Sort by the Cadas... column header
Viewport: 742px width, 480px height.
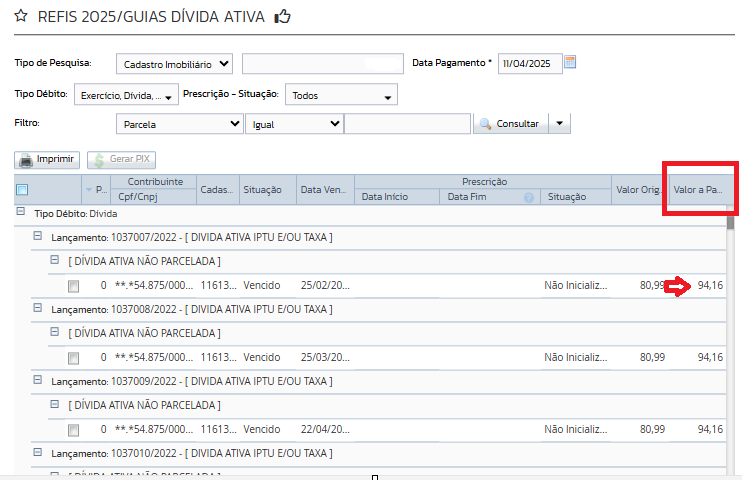[x=218, y=190]
